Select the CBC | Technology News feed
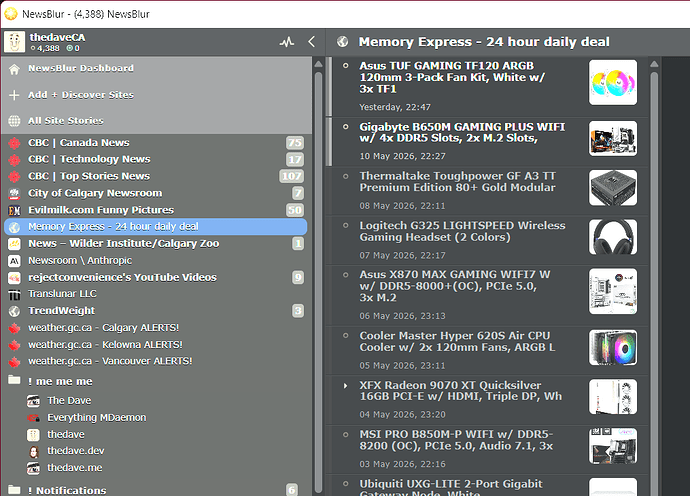Screen dimensions: 690x496 156,159
